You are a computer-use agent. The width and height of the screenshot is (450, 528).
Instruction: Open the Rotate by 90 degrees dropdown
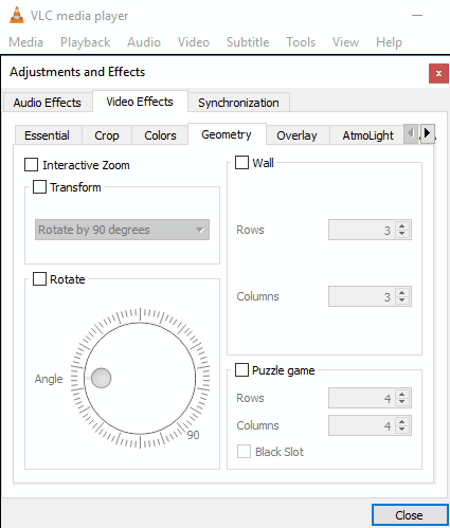click(122, 230)
